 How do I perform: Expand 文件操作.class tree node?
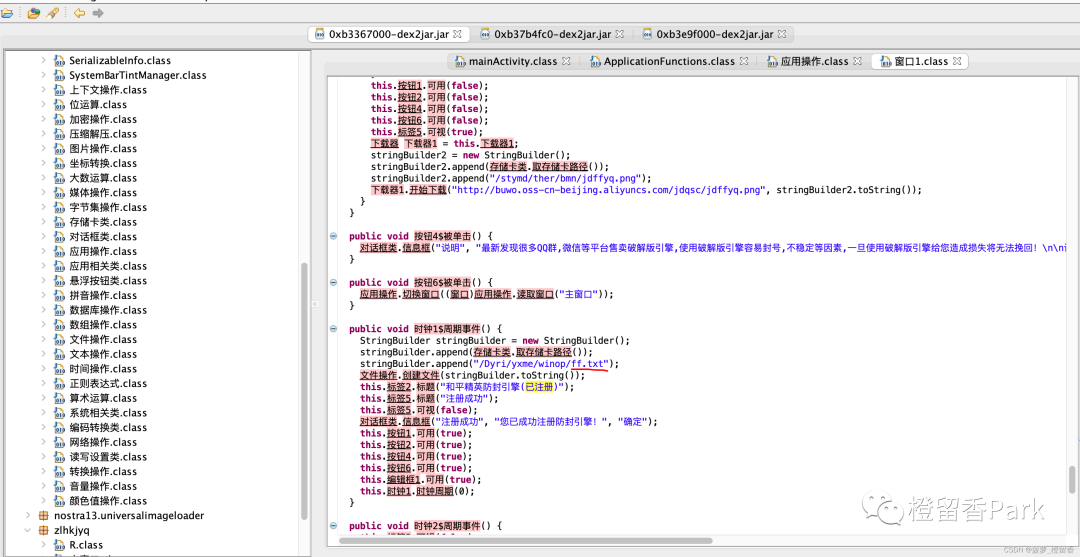43,339
